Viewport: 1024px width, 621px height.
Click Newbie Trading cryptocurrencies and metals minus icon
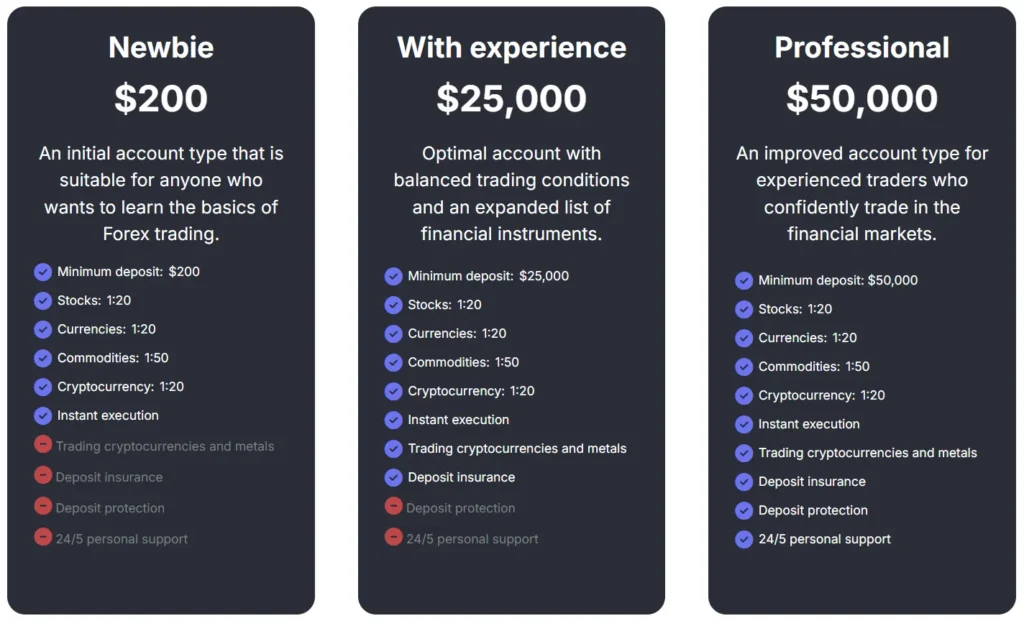(43, 445)
